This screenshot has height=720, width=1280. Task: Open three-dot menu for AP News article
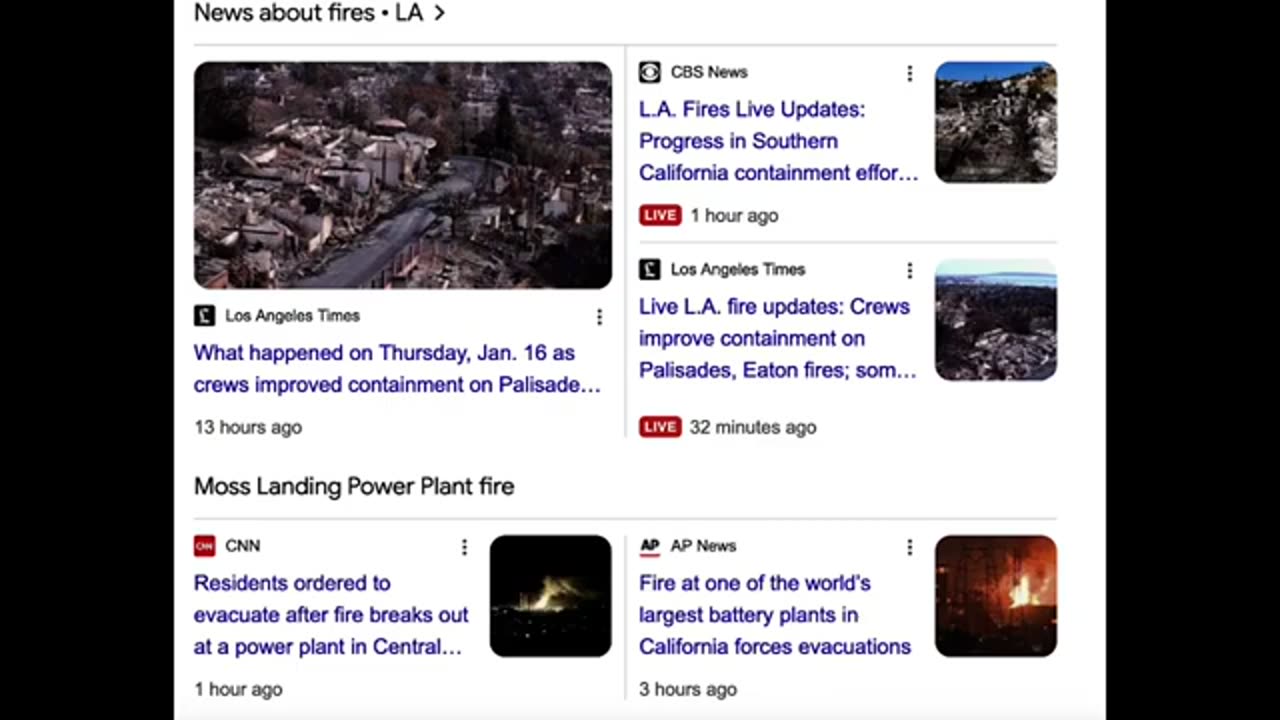point(909,547)
